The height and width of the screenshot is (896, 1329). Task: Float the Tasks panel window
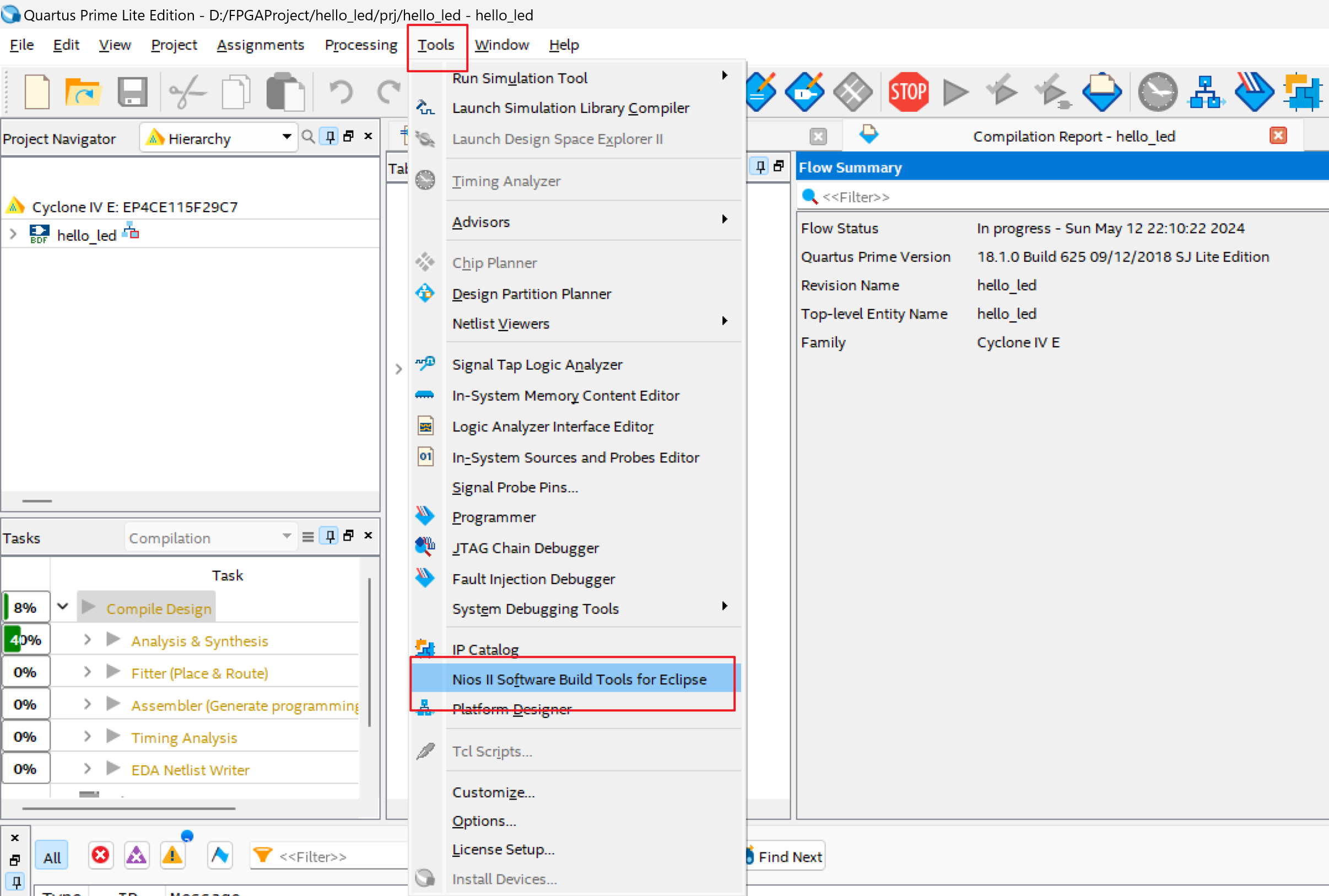pyautogui.click(x=349, y=536)
